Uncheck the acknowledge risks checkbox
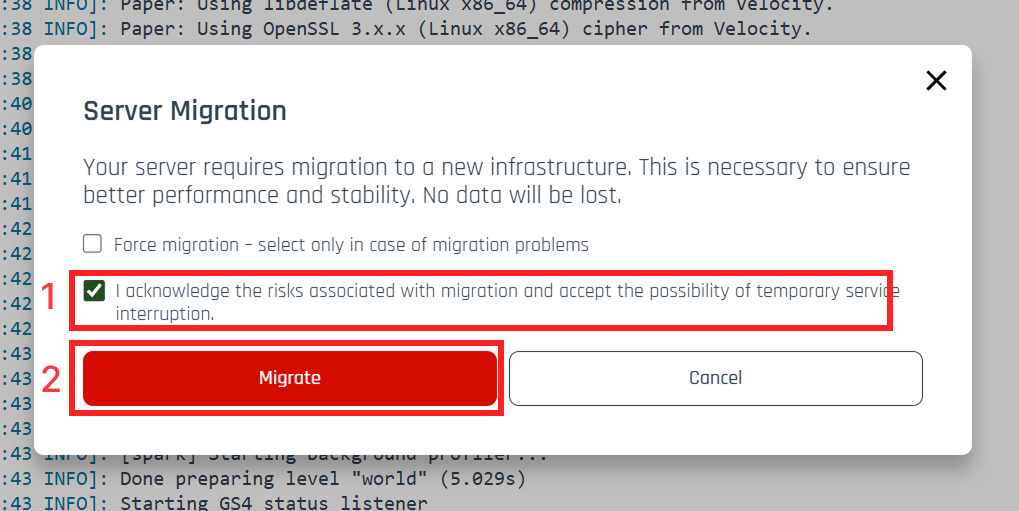This screenshot has width=1019, height=511. 95,291
